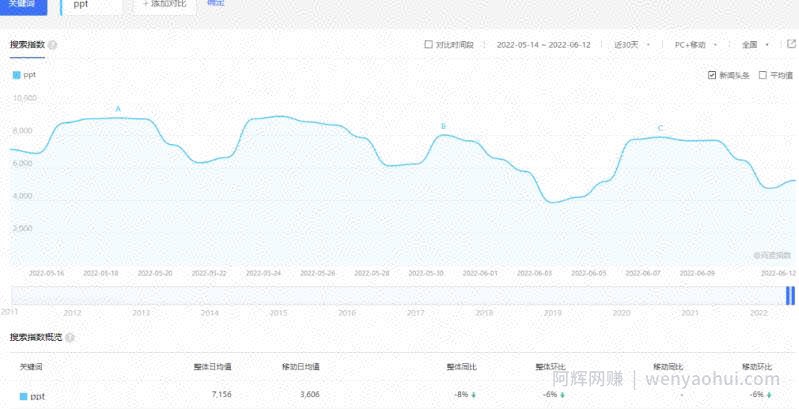Check the 平均值 checkbox
Screen dimensions: 799x409
(x=762, y=75)
